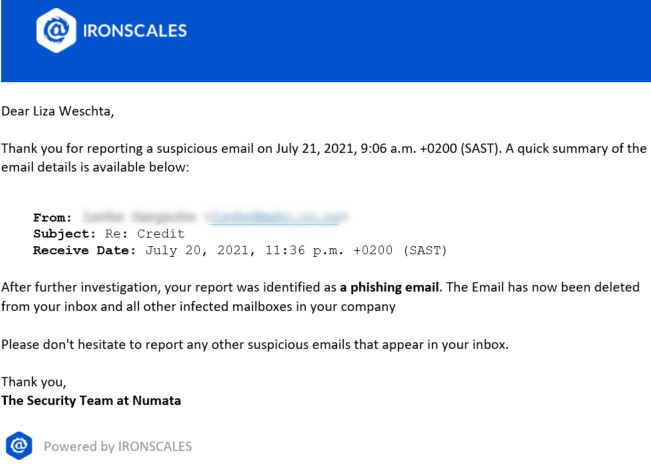Click the bold 'a phishing email' text
Image resolution: width=651 pixels, height=464 pixels.
pyautogui.click(x=389, y=287)
